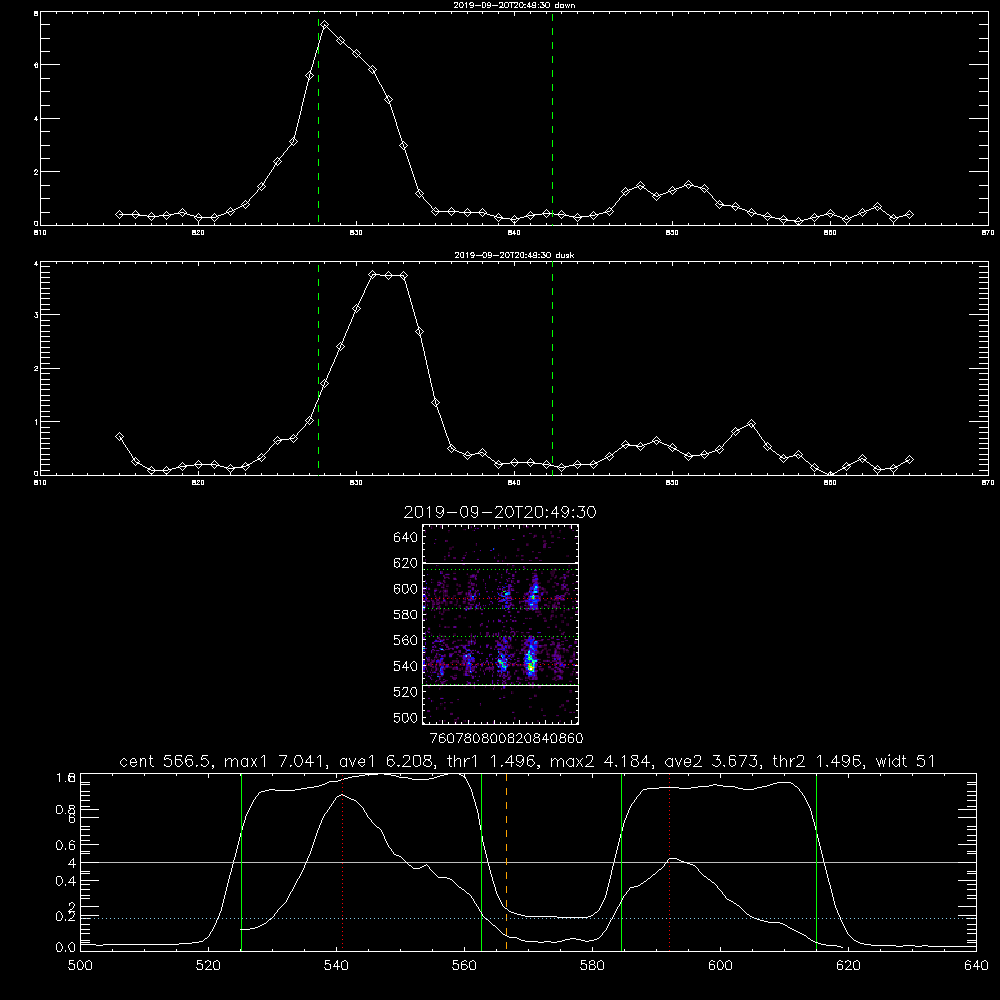Click x-axis label '560' in bottom plot
1000x1000 pixels.
pyautogui.click(x=464, y=966)
